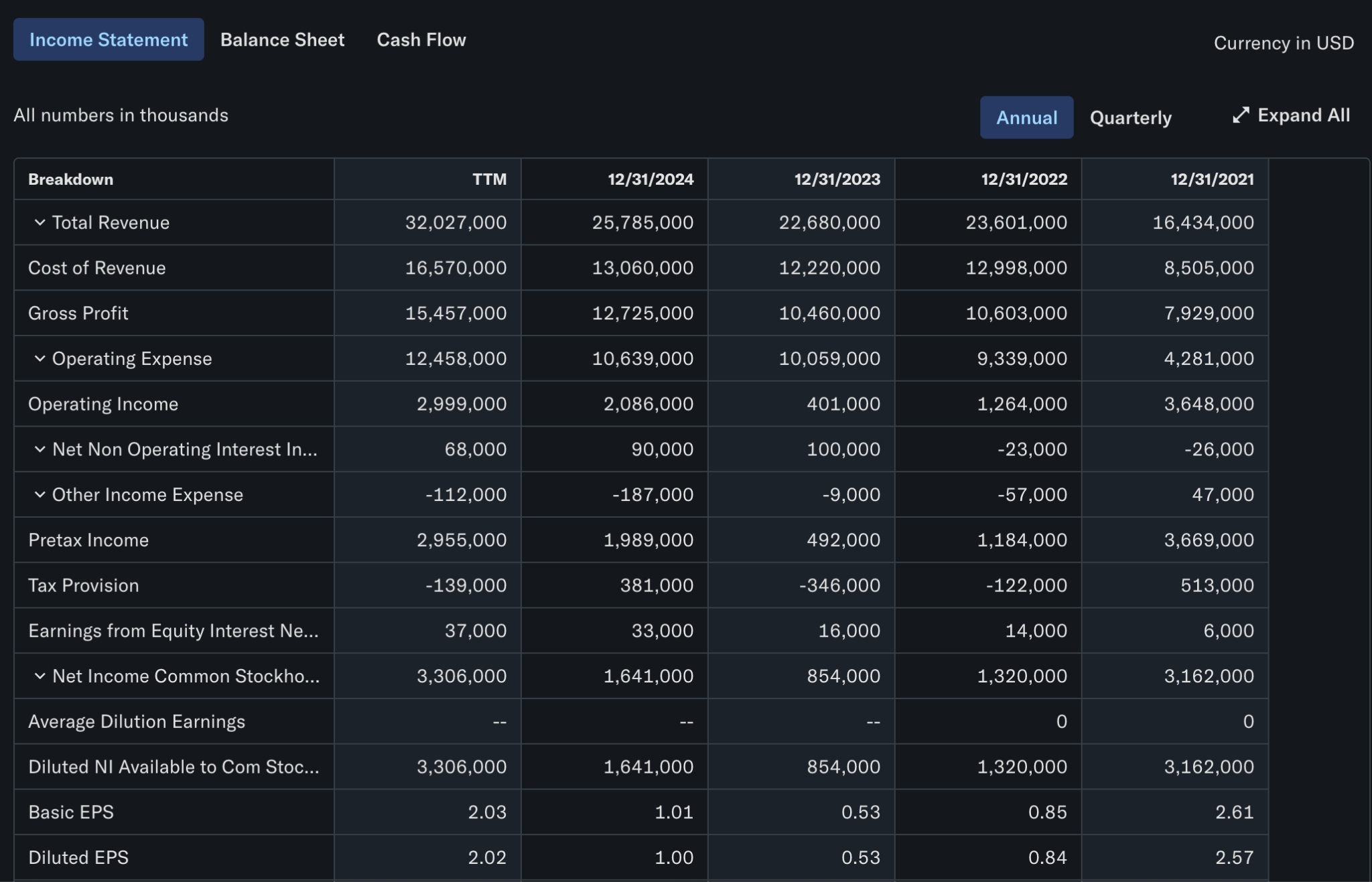Expand the Other Income Expense chevron
The height and width of the screenshot is (882, 1372).
point(40,495)
